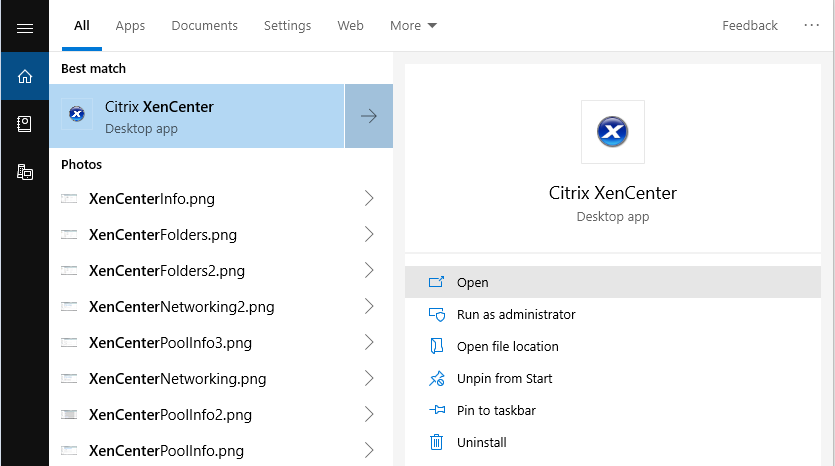The image size is (835, 466).
Task: Switch to the Apps tab
Action: [130, 26]
